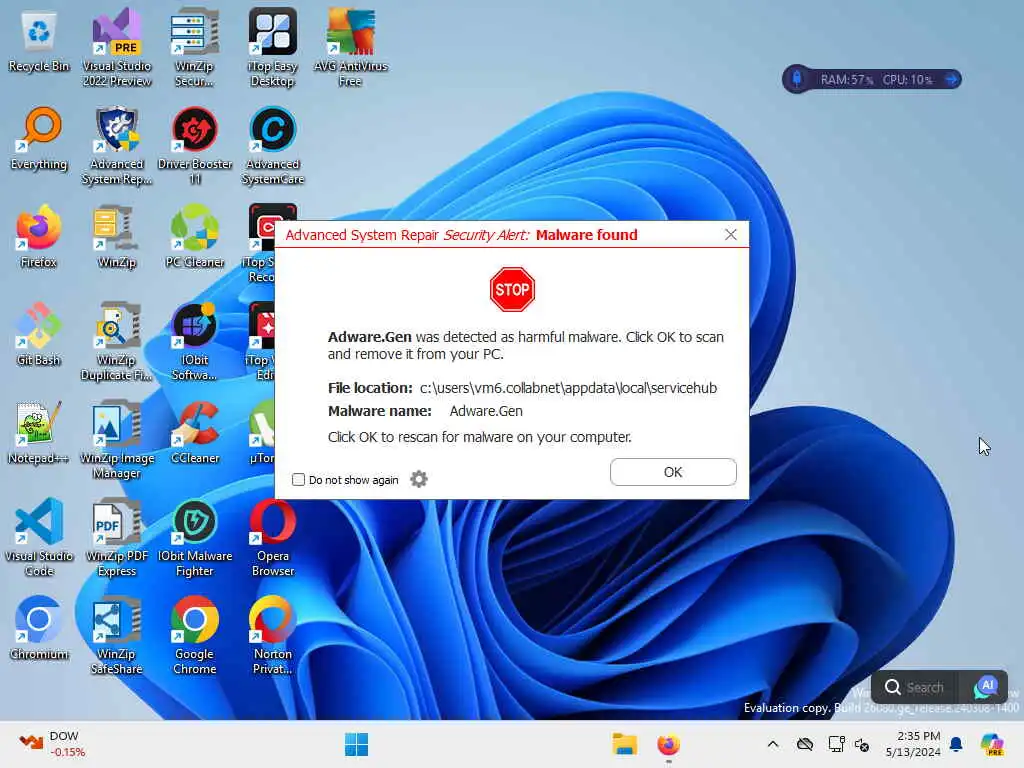Open the clock showing 2:35 PM
This screenshot has width=1024, height=768.
tap(913, 744)
